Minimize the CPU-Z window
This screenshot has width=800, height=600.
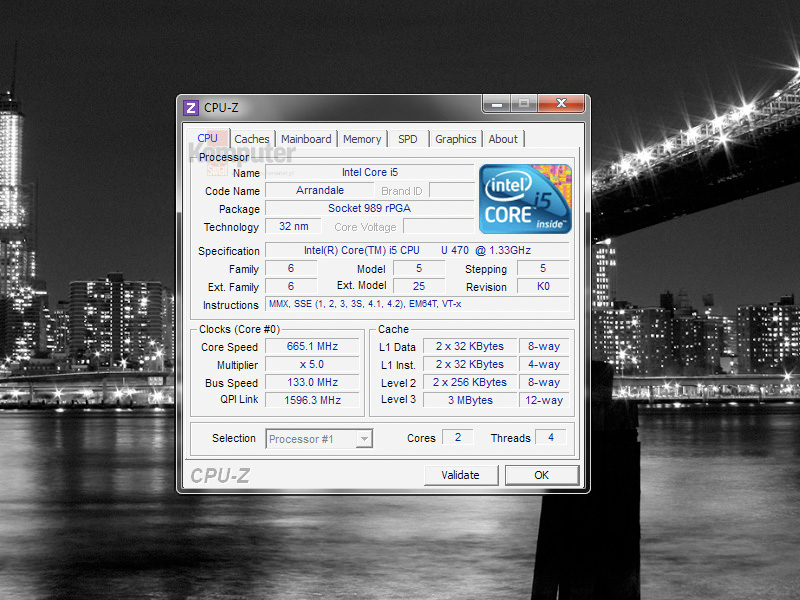(496, 103)
